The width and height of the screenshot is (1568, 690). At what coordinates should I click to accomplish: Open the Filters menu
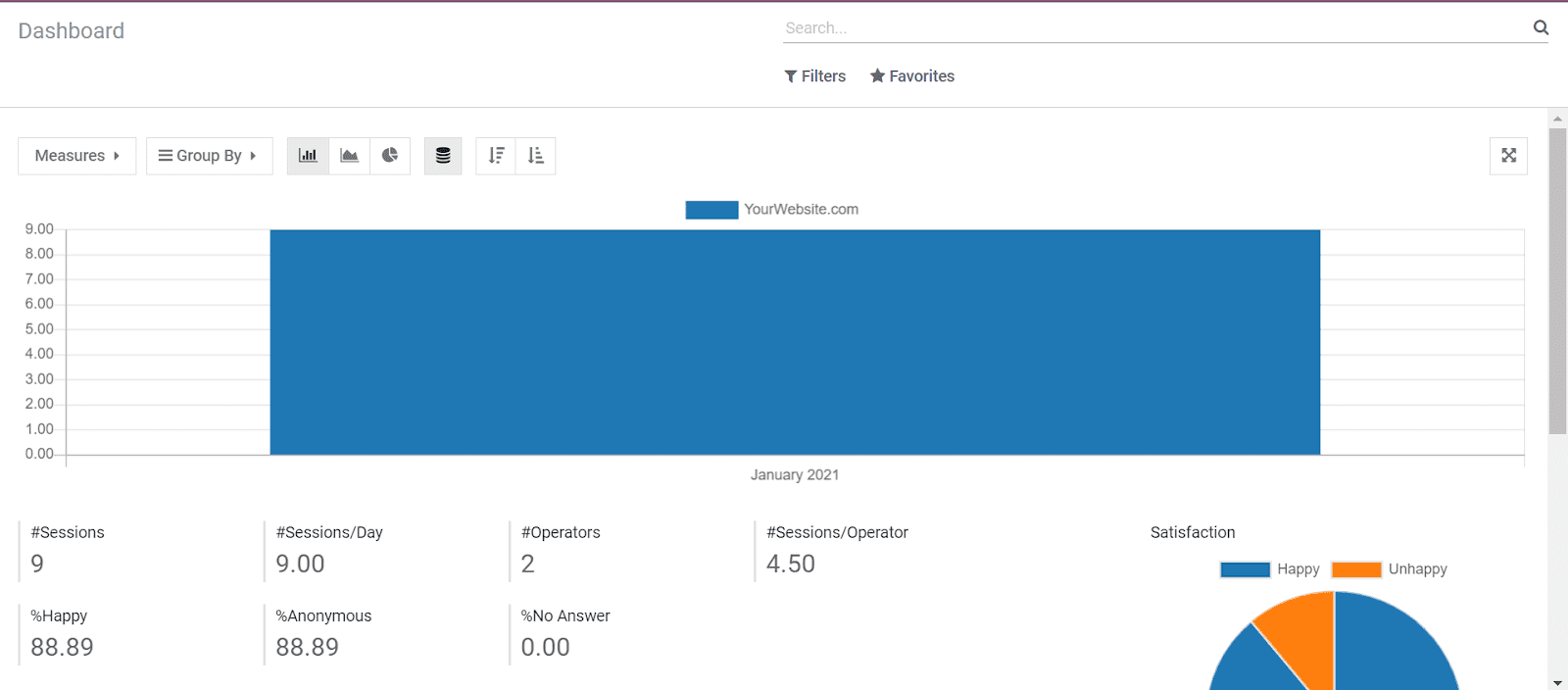coord(814,76)
